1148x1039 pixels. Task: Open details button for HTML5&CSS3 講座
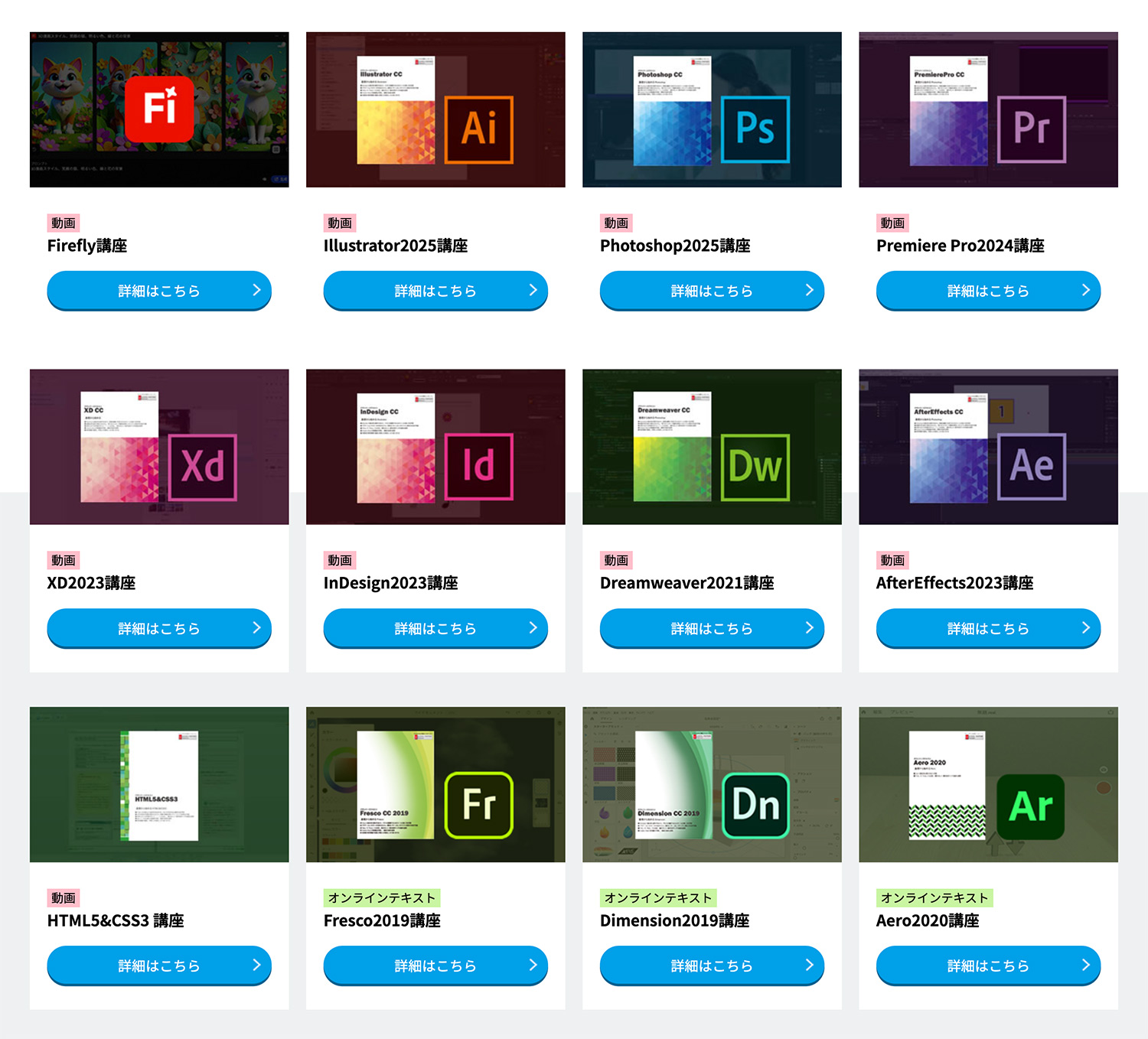pyautogui.click(x=159, y=966)
